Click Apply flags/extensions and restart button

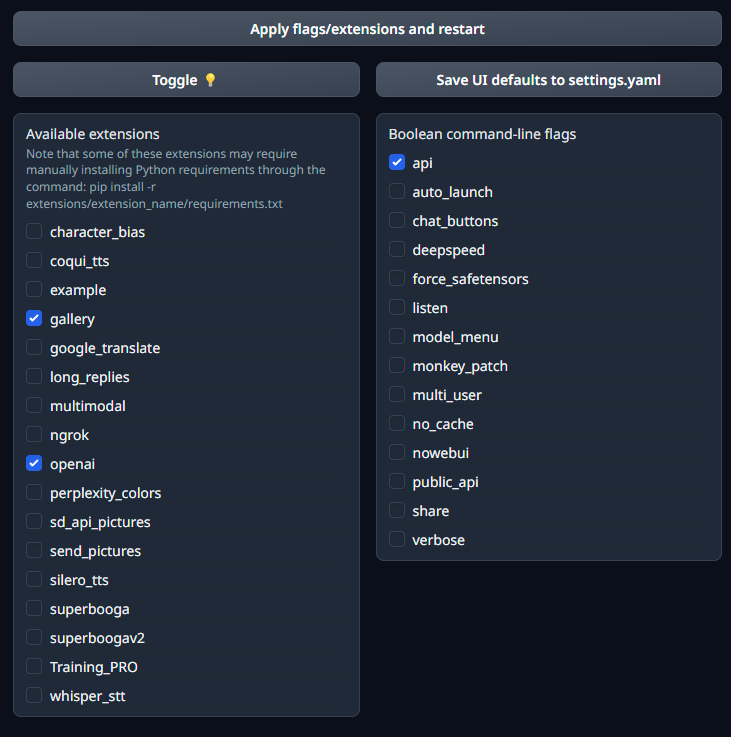coord(367,29)
